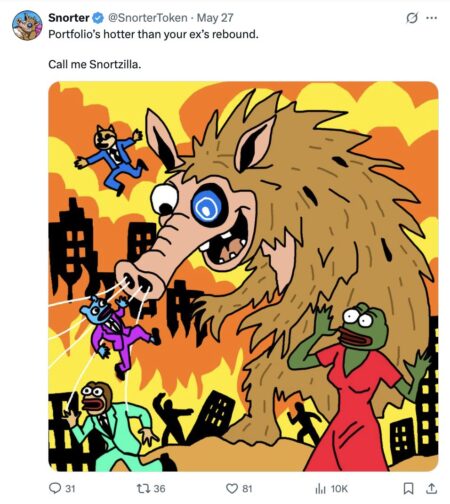Click the 10K views count
450x504 pixels.
coord(339,489)
